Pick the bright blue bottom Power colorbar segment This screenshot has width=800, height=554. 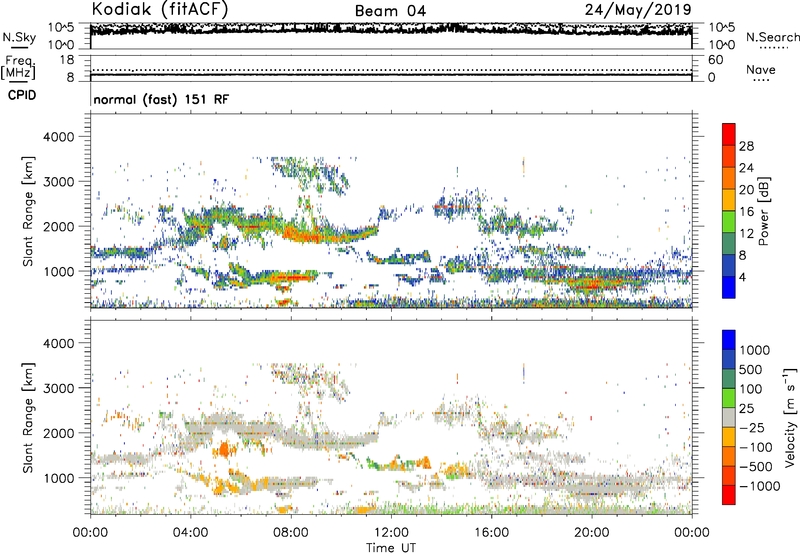[729, 287]
